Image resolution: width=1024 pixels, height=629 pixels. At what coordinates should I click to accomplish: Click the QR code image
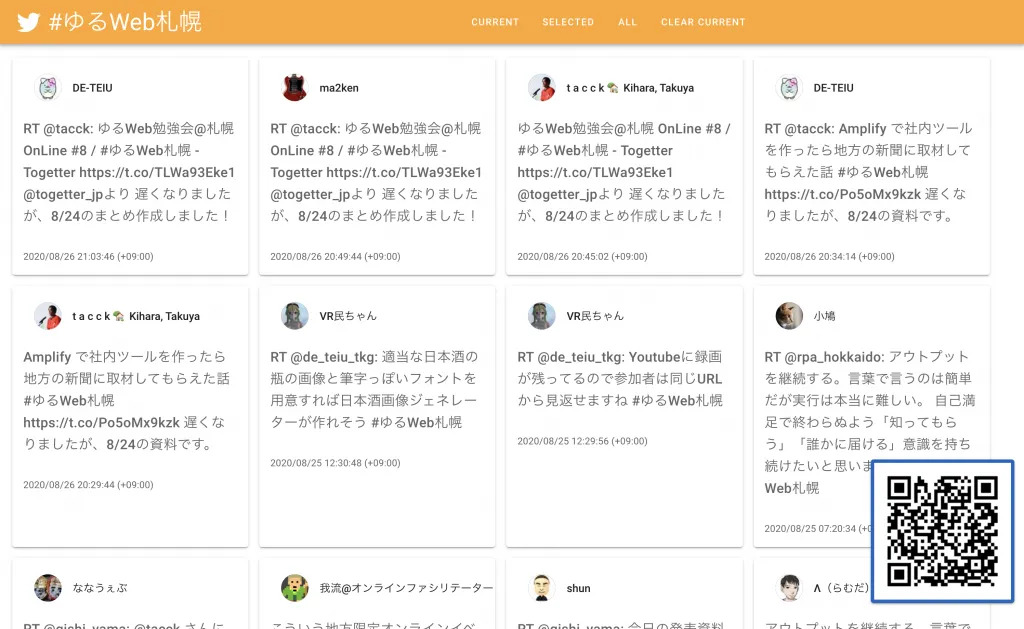click(942, 531)
